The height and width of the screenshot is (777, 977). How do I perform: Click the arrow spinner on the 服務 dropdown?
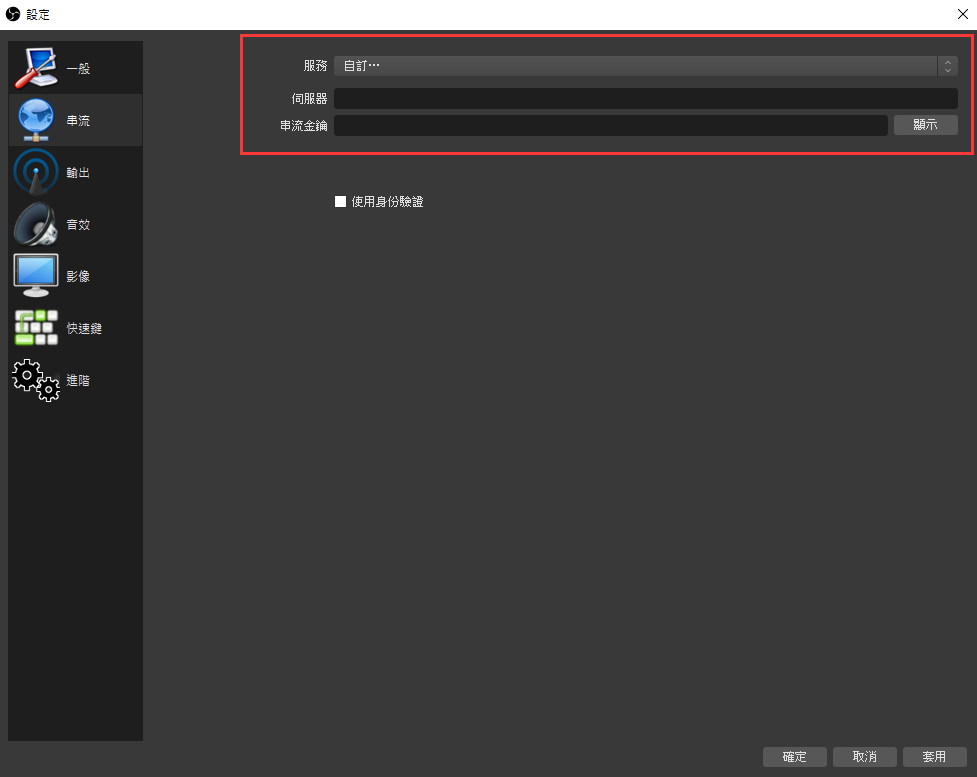[947, 66]
